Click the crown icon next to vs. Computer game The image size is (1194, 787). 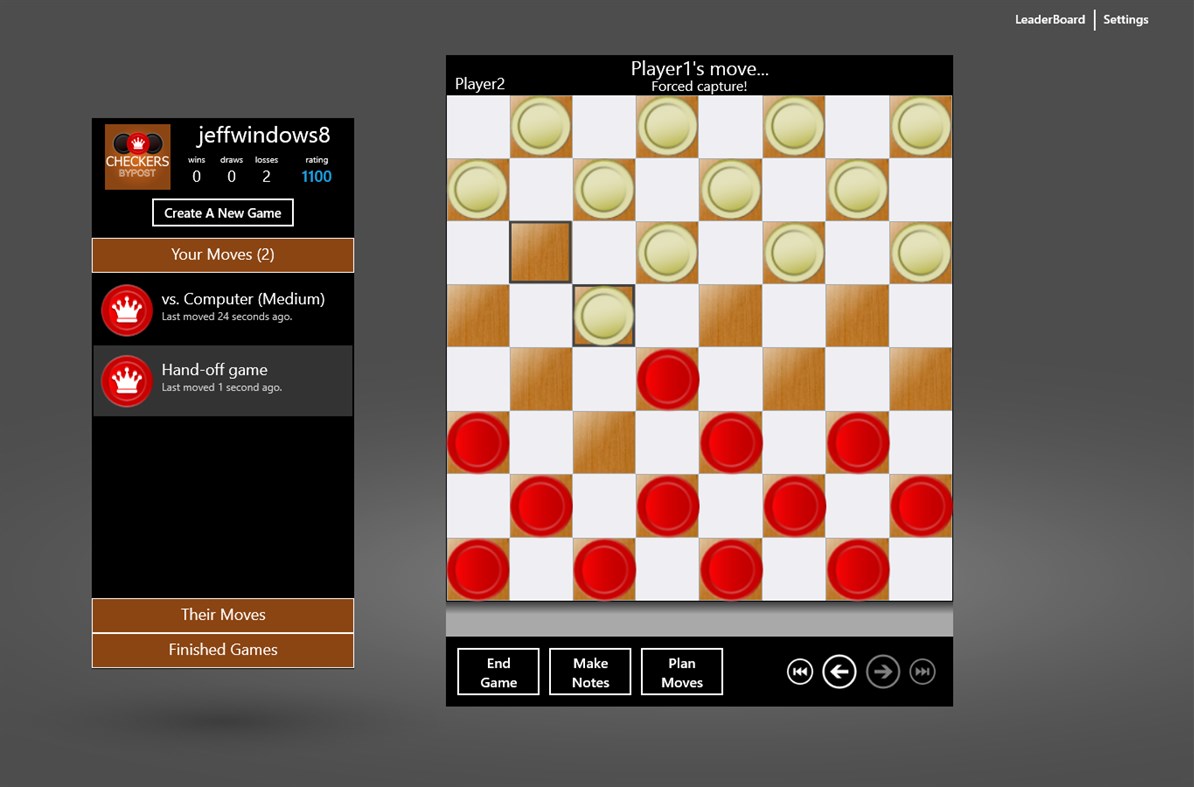[x=126, y=309]
